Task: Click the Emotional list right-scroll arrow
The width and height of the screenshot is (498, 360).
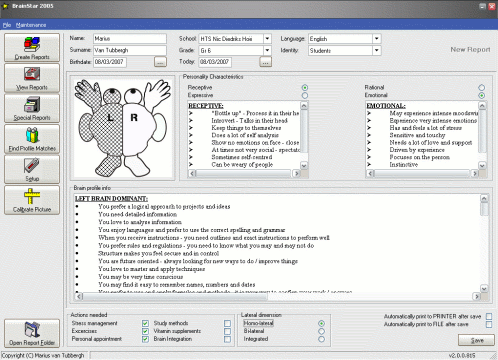Action: click(475, 173)
